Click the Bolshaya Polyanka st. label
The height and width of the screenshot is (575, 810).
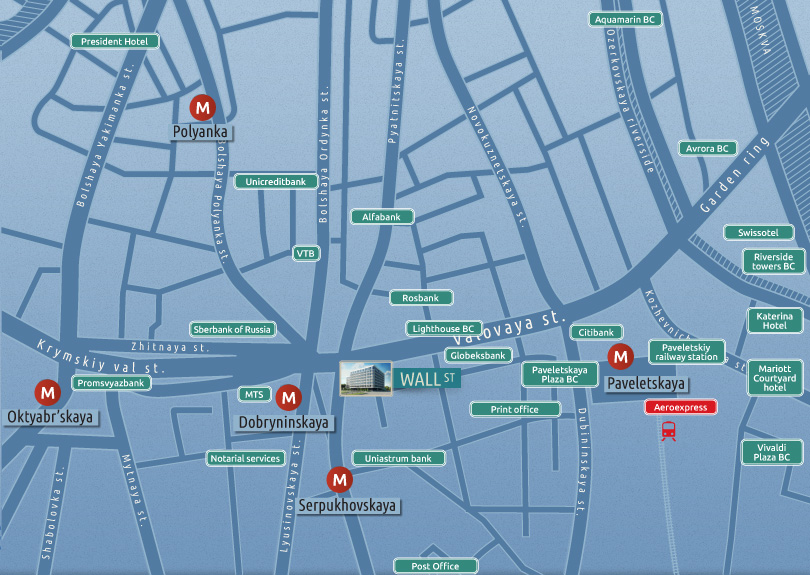pyautogui.click(x=220, y=203)
